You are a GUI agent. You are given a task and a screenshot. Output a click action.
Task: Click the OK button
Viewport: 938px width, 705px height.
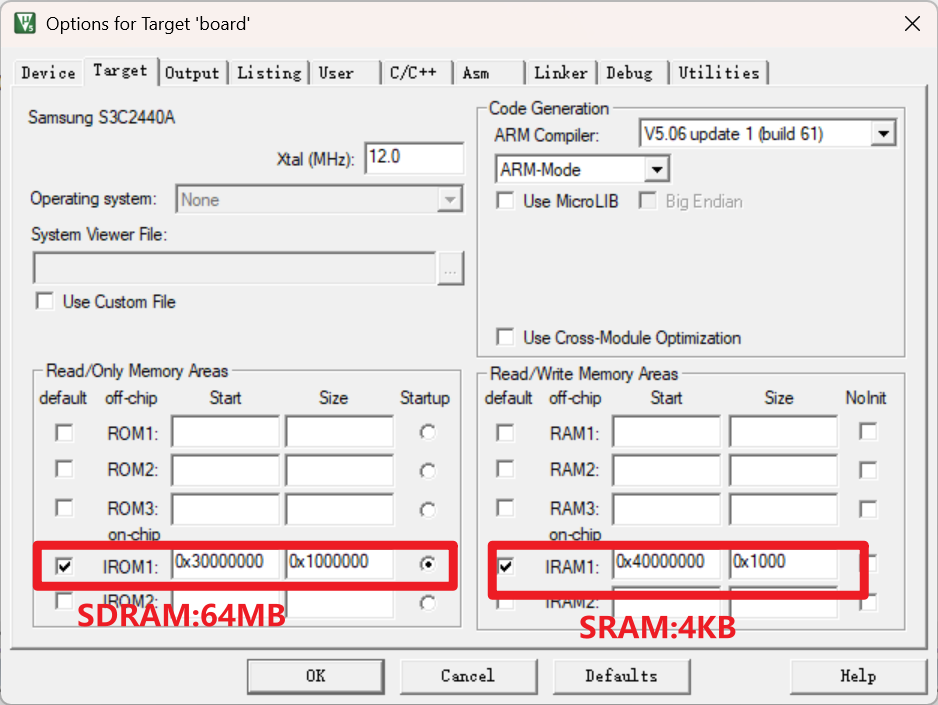pos(316,676)
